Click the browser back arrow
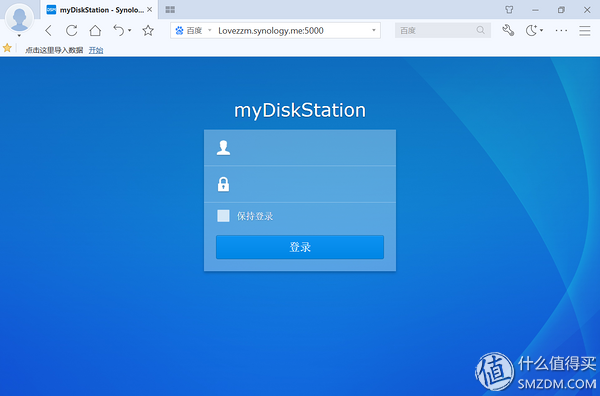Viewport: 600px width, 396px height. pyautogui.click(x=48, y=30)
